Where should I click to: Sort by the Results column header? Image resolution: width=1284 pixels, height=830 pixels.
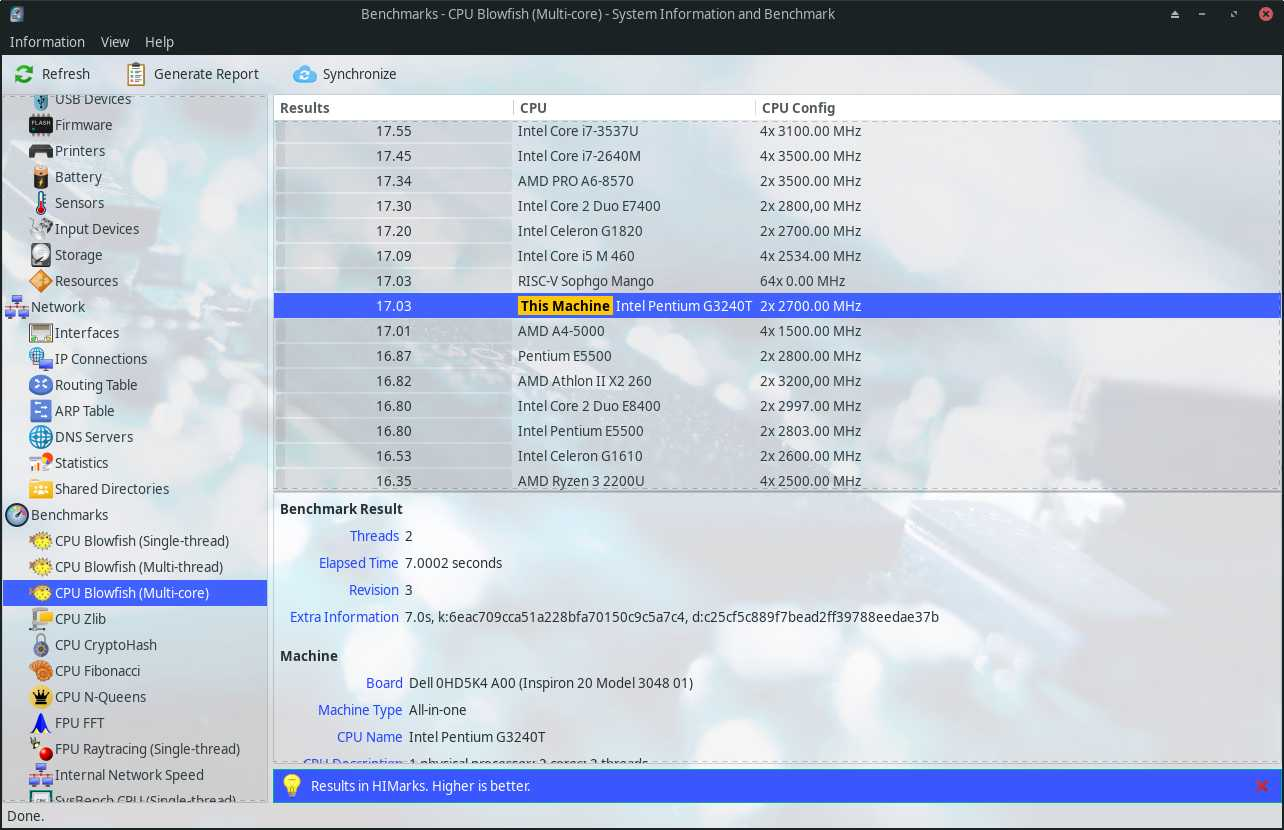(393, 108)
